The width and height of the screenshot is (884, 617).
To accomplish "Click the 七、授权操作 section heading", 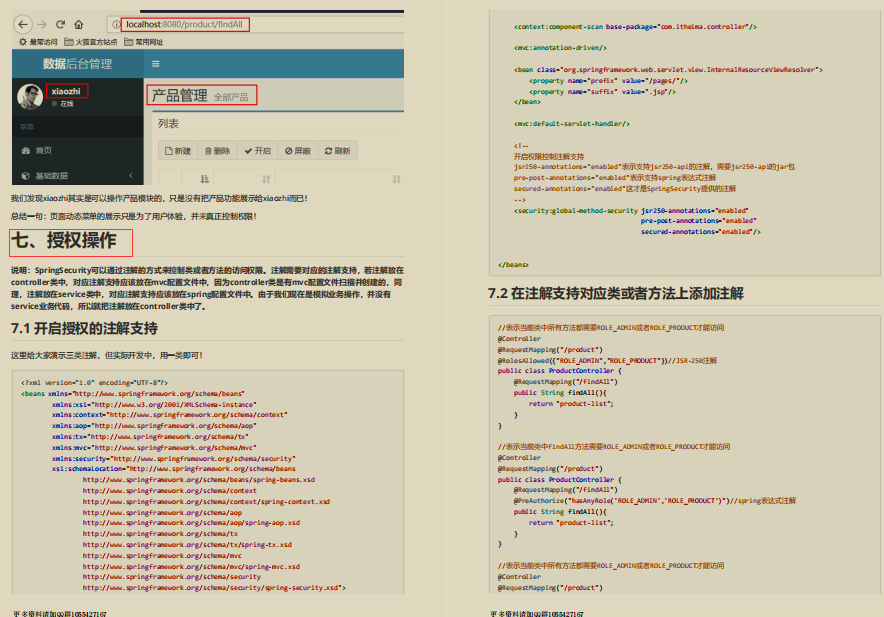I will (x=64, y=241).
